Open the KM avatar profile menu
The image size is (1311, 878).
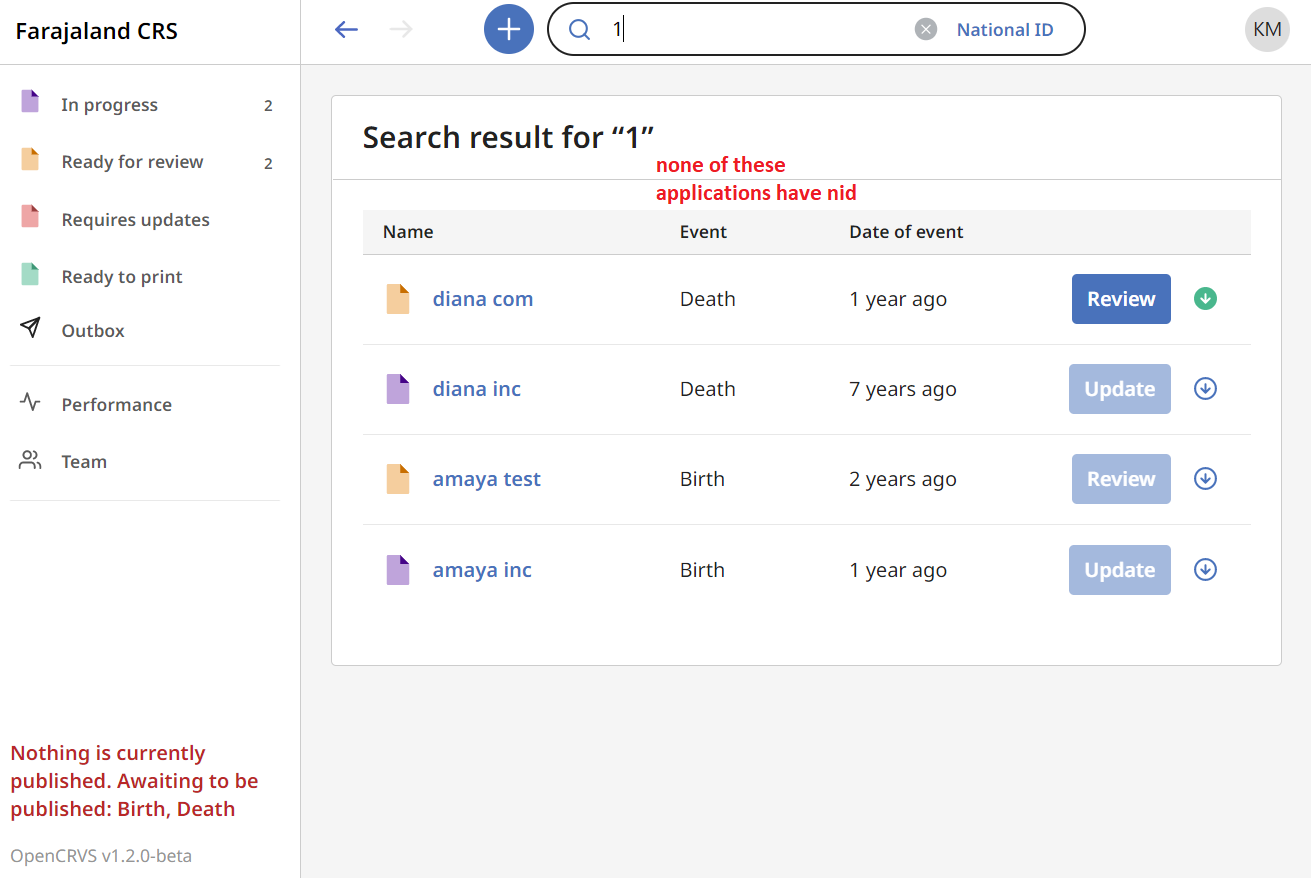(x=1266, y=29)
